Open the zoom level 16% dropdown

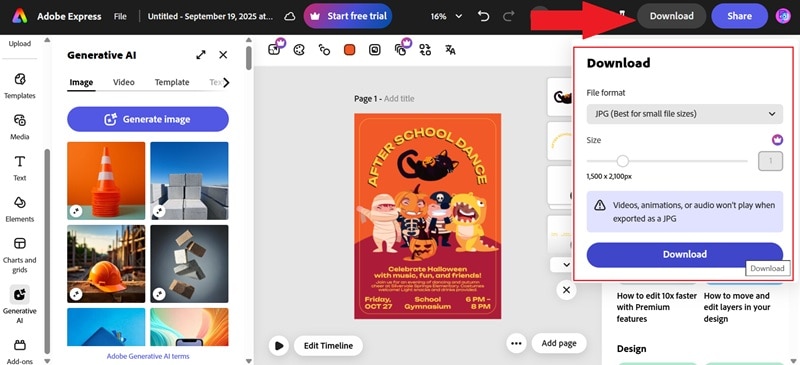point(446,16)
